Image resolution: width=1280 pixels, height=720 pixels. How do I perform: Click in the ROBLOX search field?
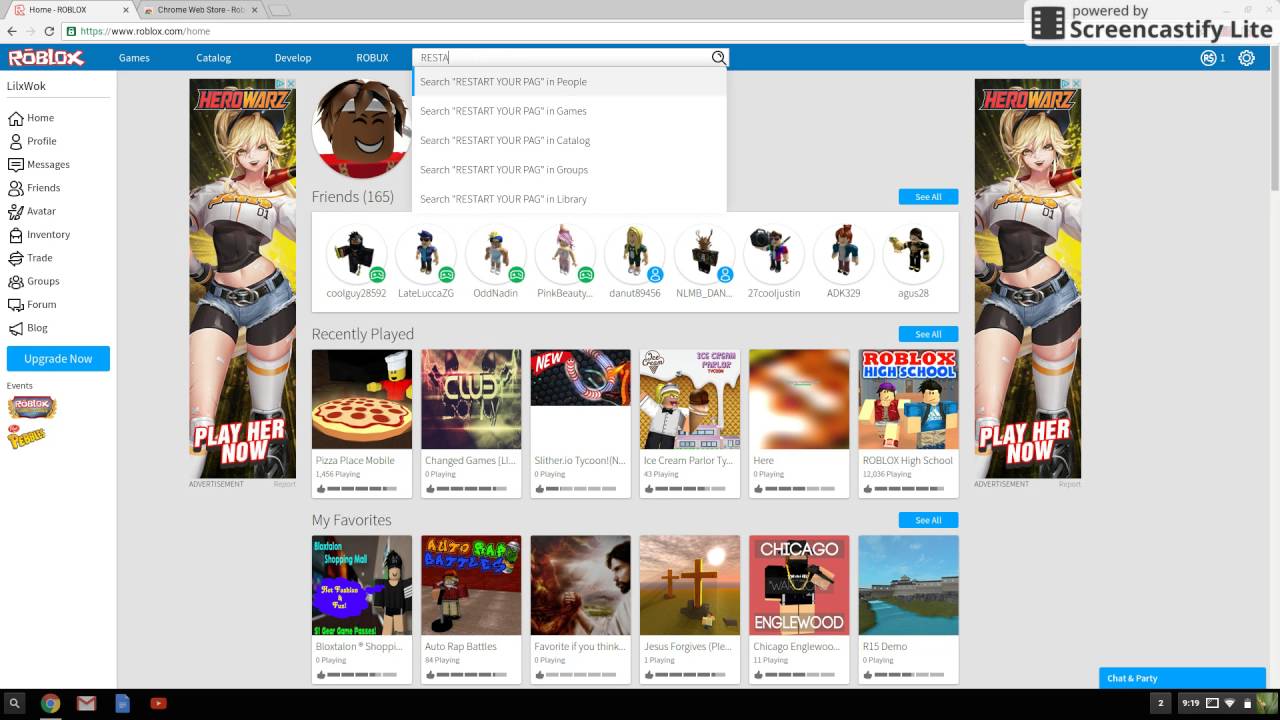pos(560,58)
